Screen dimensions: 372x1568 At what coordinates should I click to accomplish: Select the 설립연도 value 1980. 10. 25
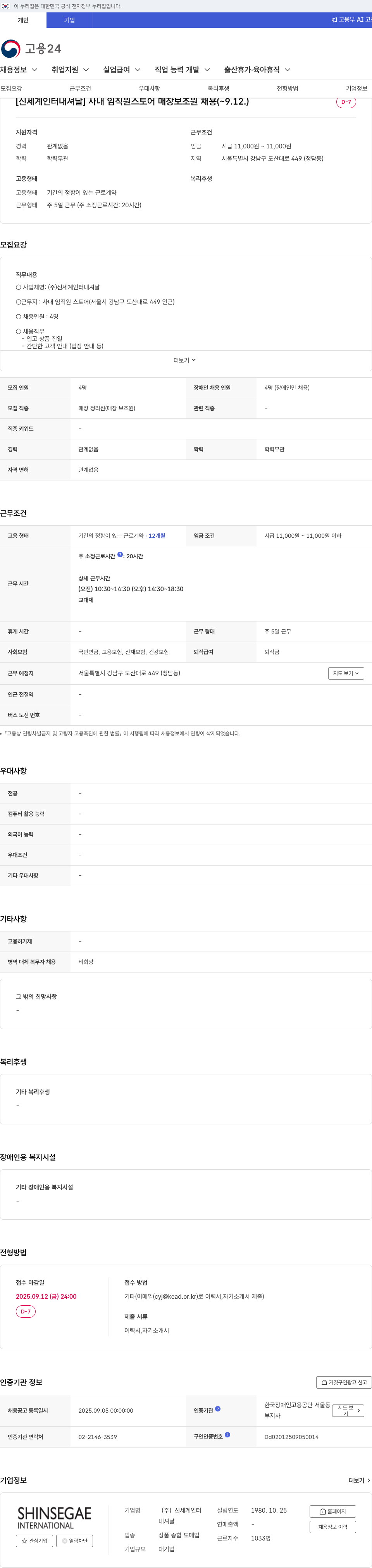point(269,1510)
